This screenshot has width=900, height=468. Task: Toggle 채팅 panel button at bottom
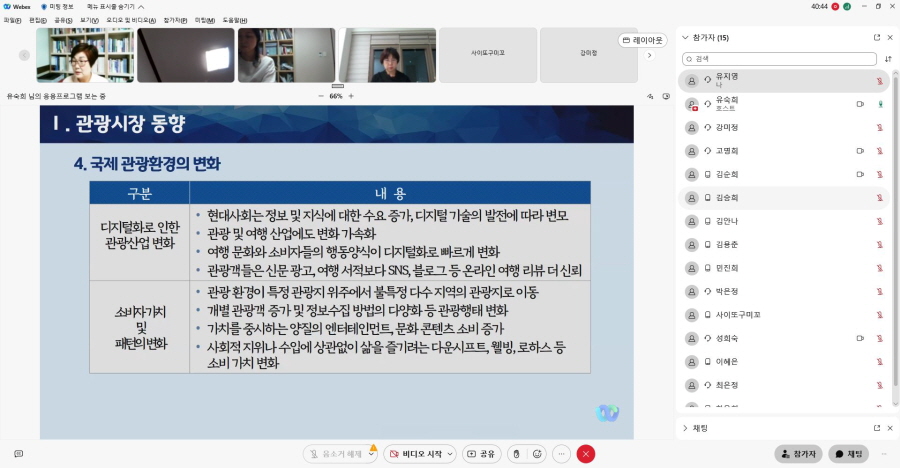(x=848, y=454)
